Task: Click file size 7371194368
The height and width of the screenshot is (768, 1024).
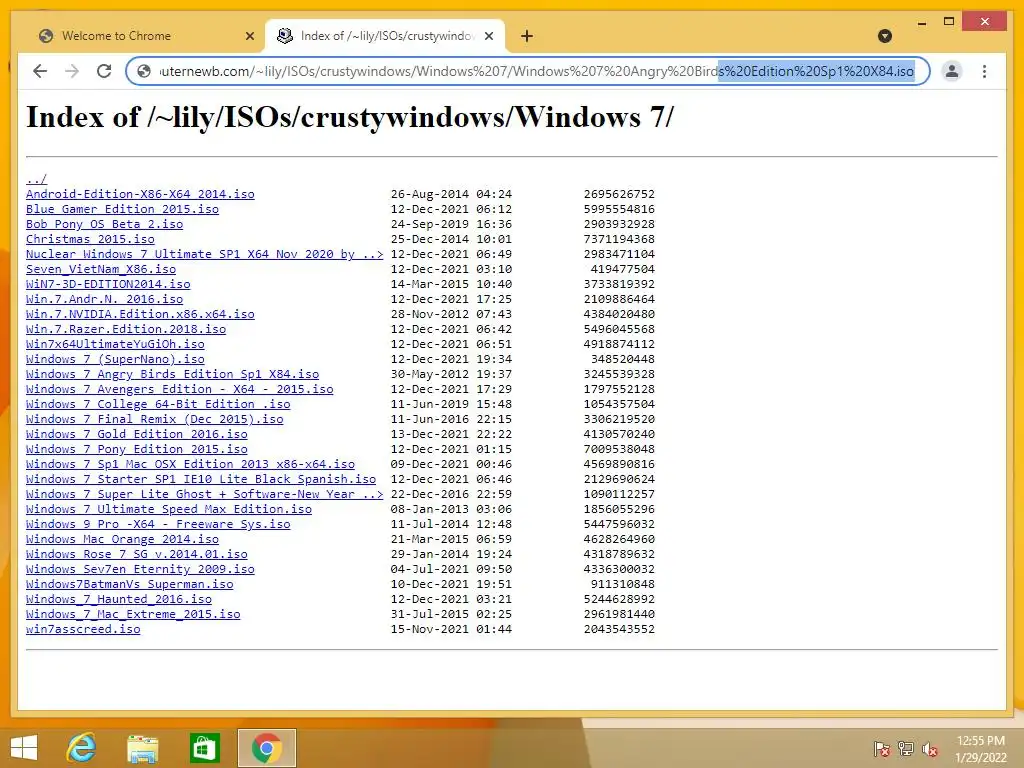Action: coord(619,239)
